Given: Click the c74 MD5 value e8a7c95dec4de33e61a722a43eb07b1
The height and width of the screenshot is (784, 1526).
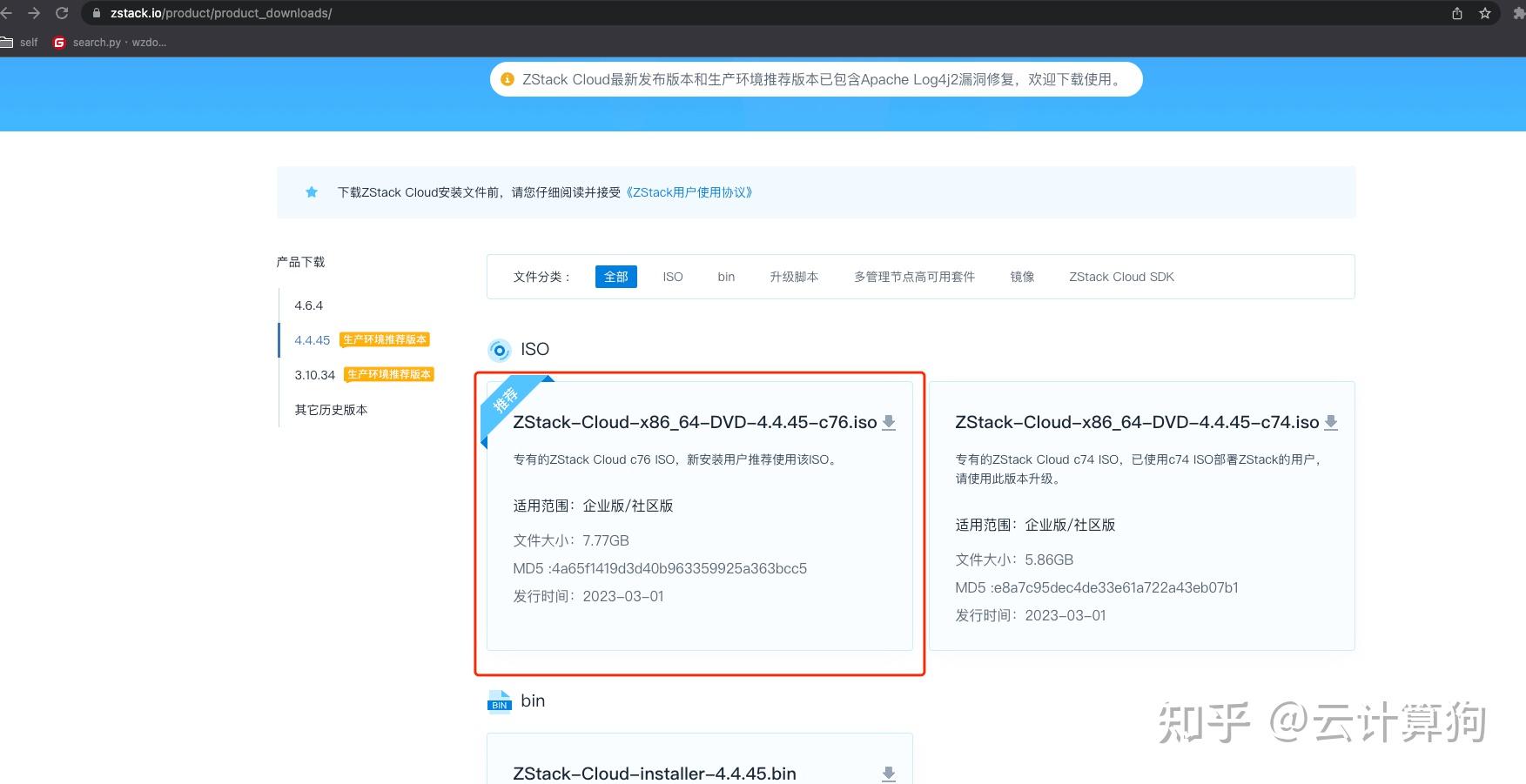Looking at the screenshot, I should [1116, 587].
